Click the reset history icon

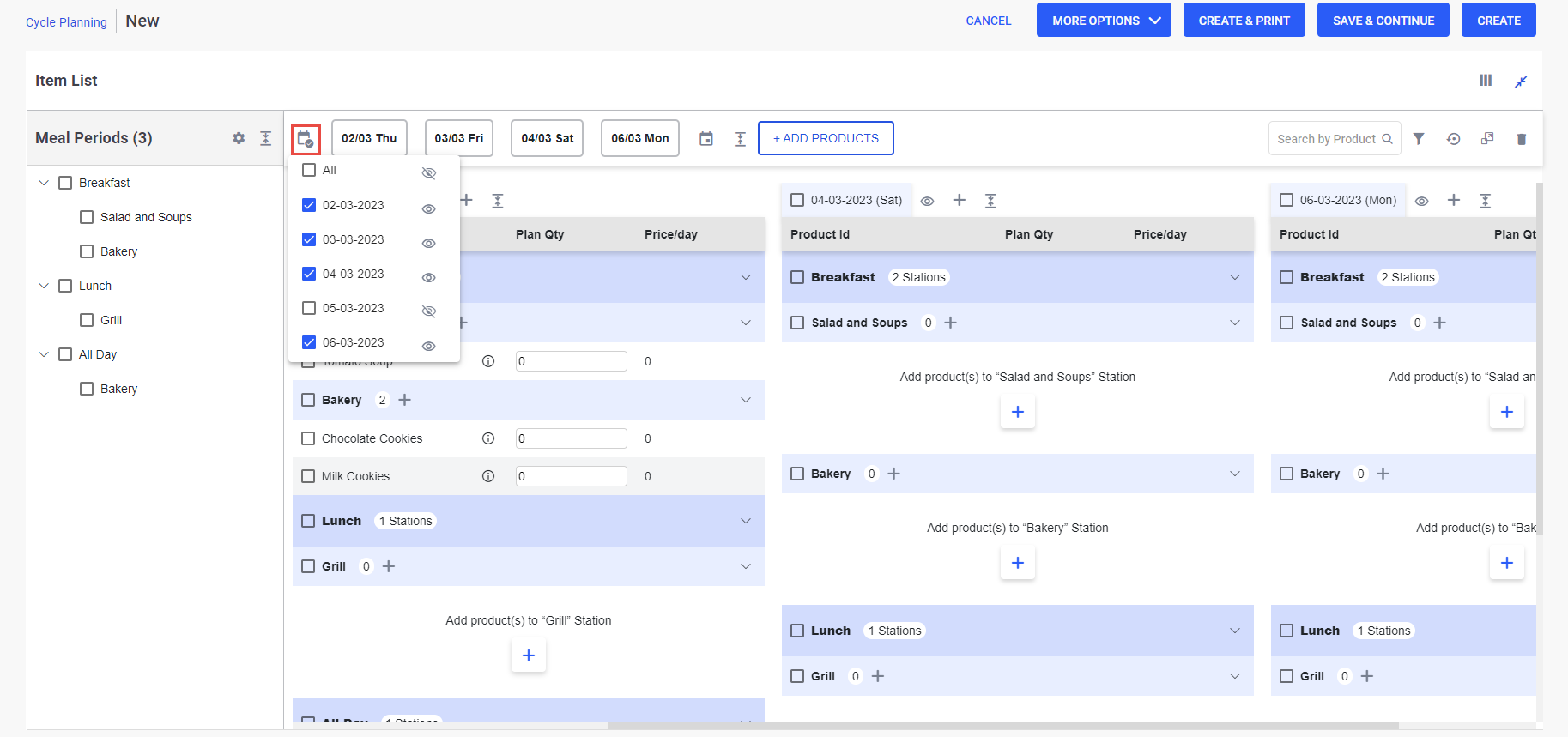coord(1453,139)
